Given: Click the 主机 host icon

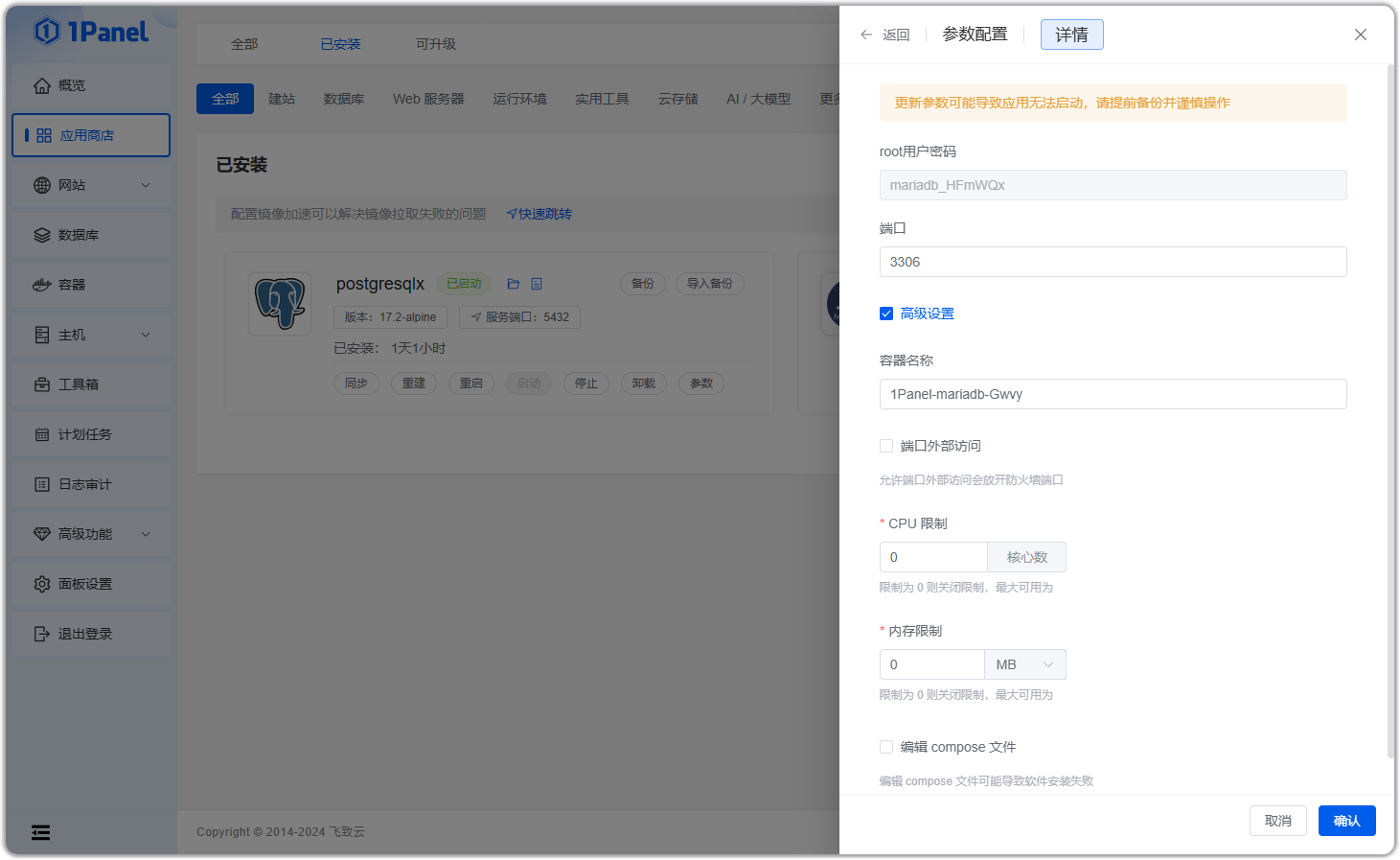Looking at the screenshot, I should pos(42,335).
